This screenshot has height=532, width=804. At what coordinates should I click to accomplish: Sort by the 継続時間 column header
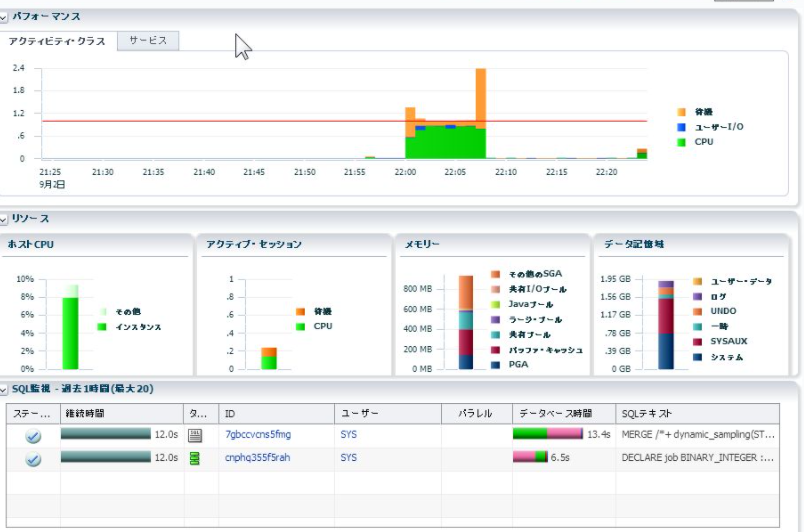(85, 413)
